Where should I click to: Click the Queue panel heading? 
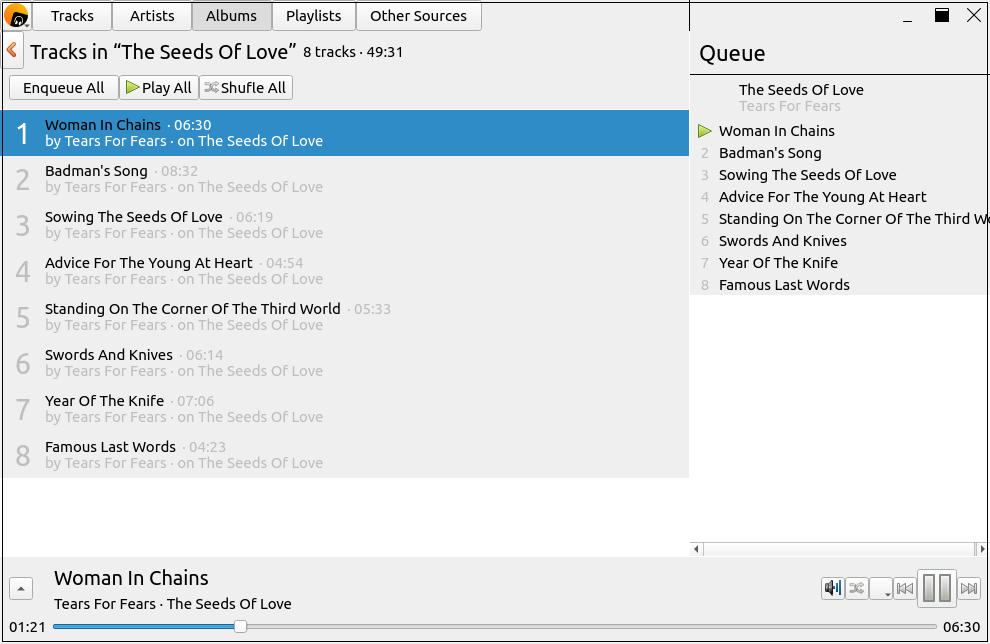click(732, 54)
